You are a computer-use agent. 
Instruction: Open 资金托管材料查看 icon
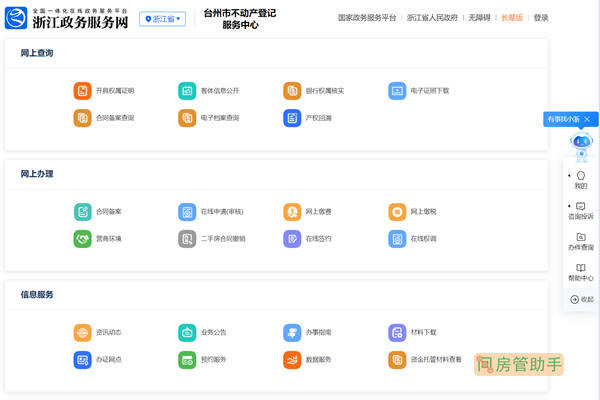tap(397, 360)
